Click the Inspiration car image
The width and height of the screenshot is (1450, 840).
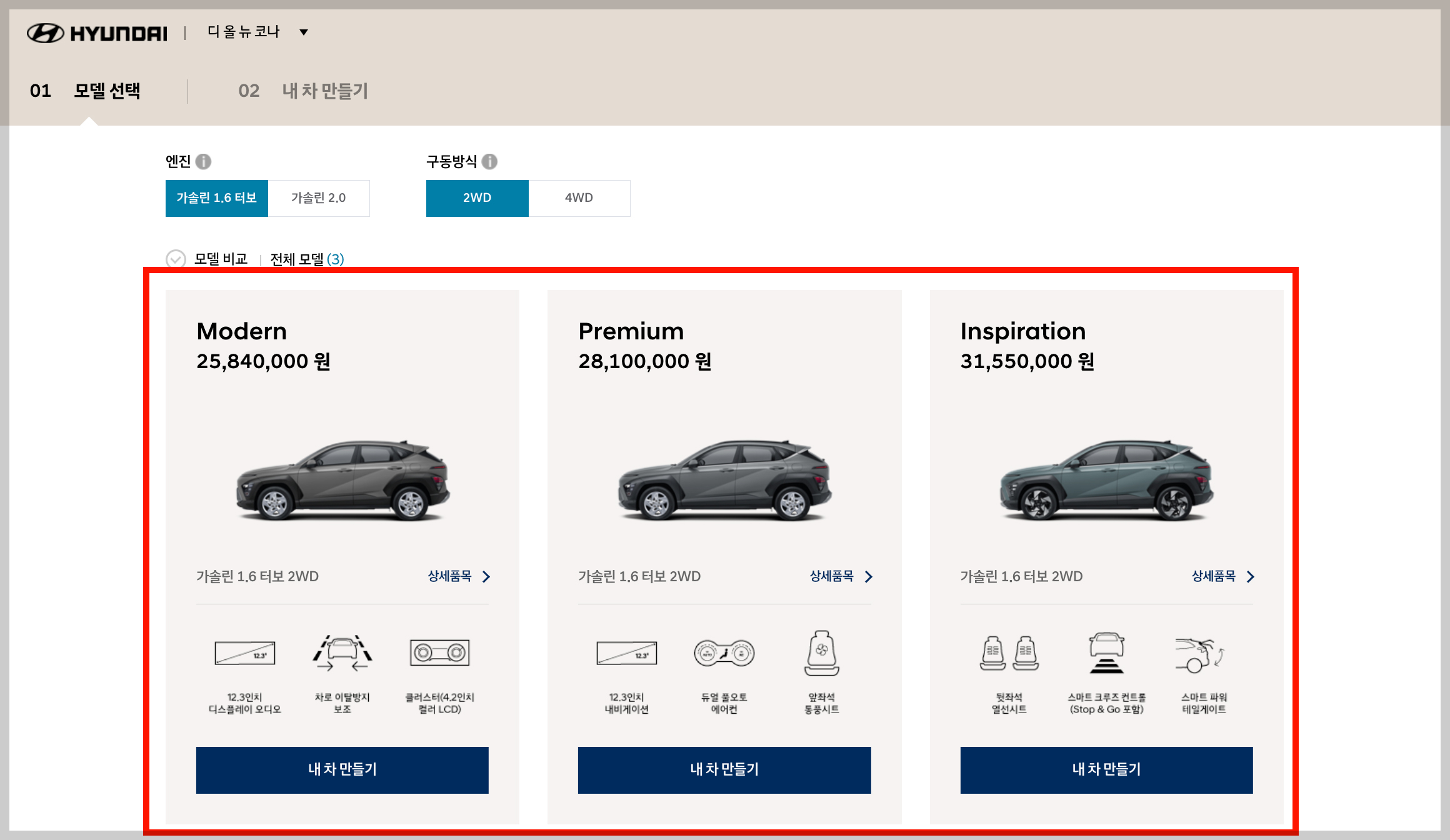pyautogui.click(x=1106, y=480)
